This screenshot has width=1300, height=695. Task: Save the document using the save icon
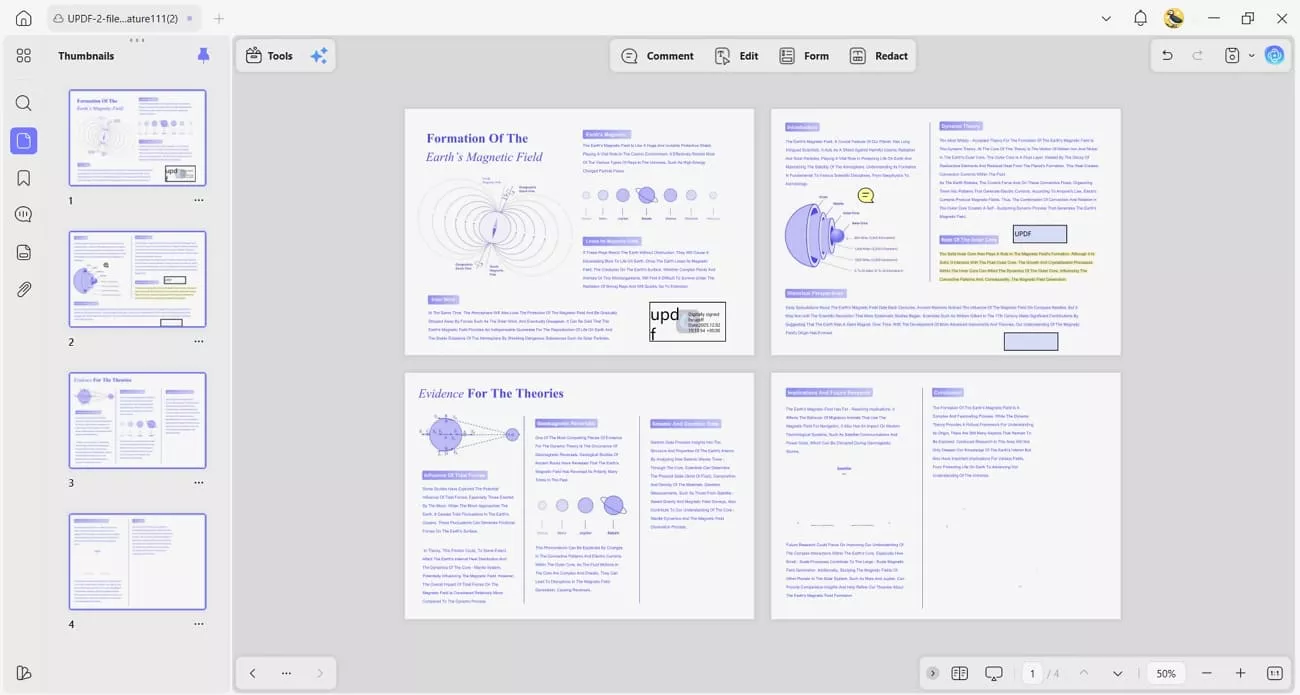1231,55
